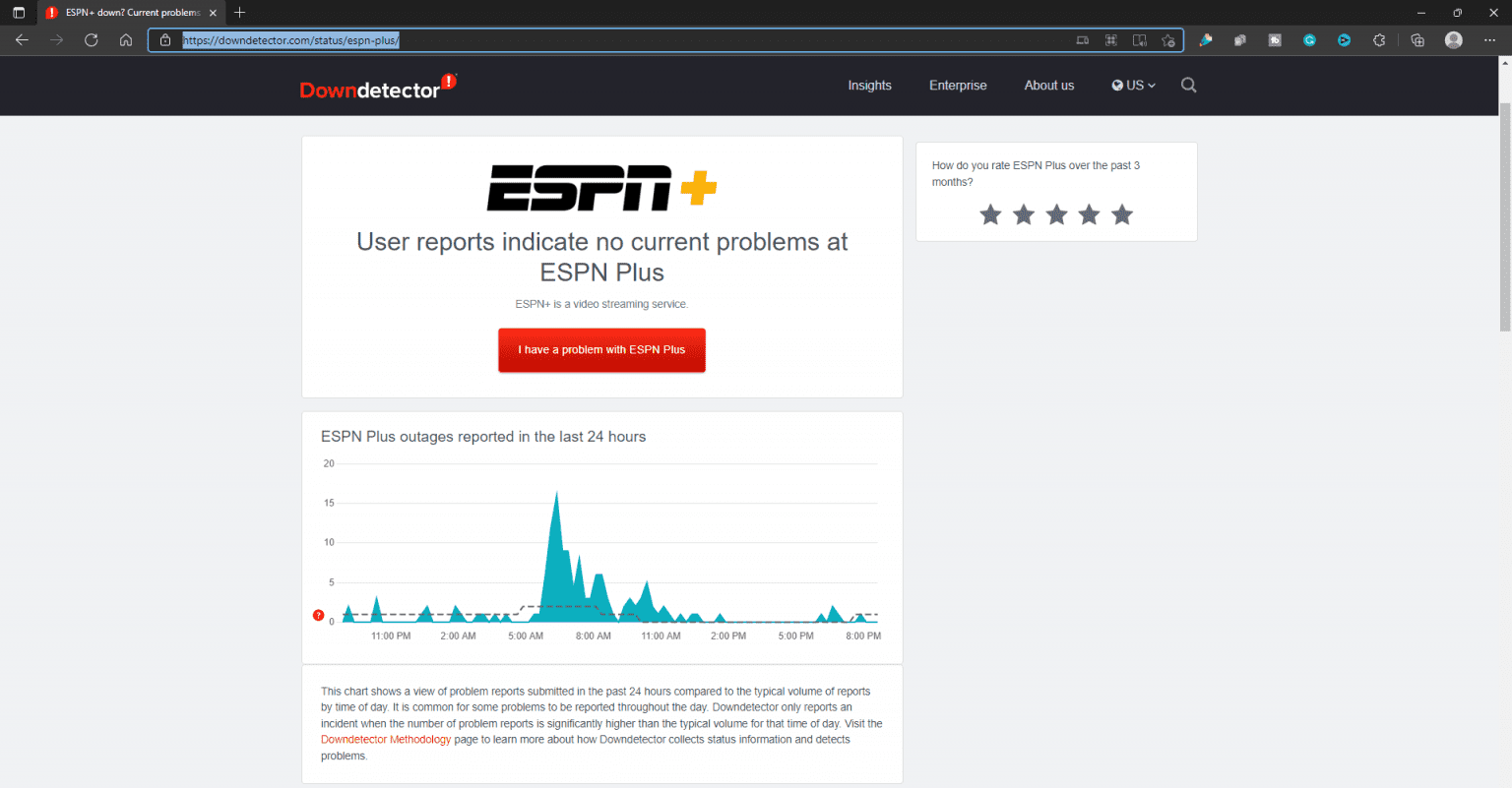1512x788 pixels.
Task: Click the browser home icon
Action: pos(127,40)
